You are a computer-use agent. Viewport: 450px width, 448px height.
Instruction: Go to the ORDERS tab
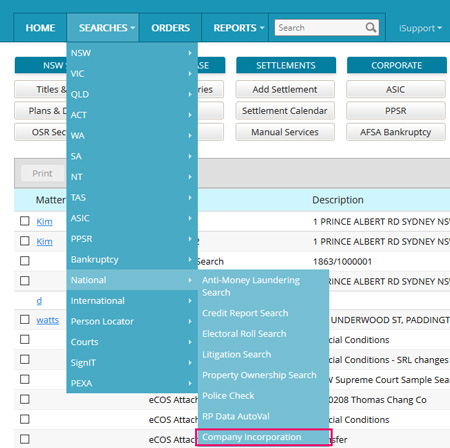(x=170, y=28)
